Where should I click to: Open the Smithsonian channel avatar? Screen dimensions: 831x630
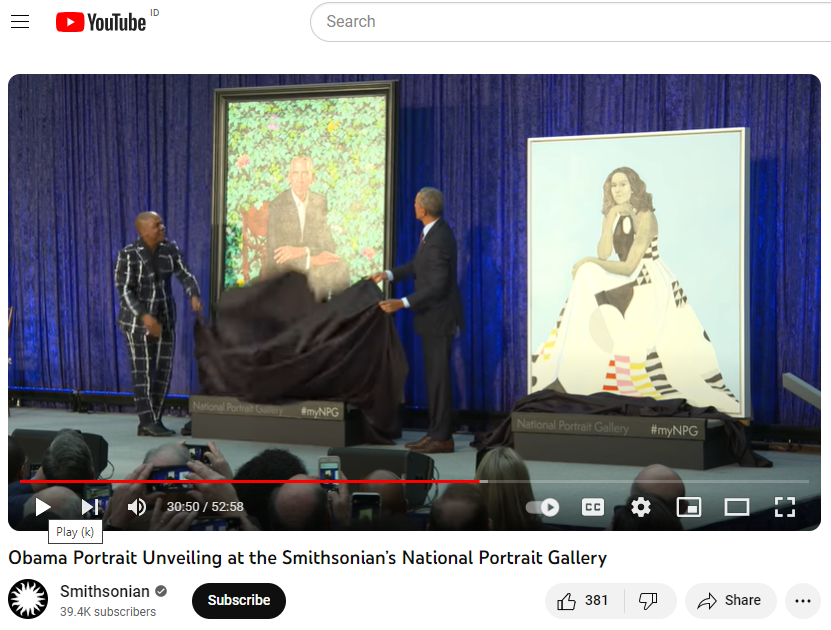[28, 599]
